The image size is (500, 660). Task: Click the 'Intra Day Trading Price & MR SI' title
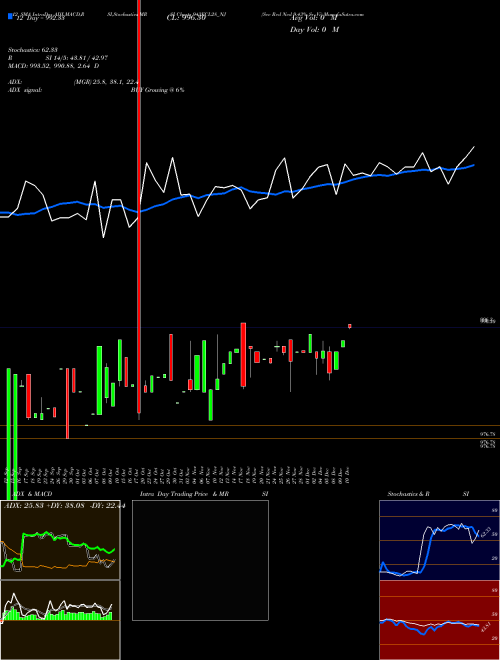(204, 494)
